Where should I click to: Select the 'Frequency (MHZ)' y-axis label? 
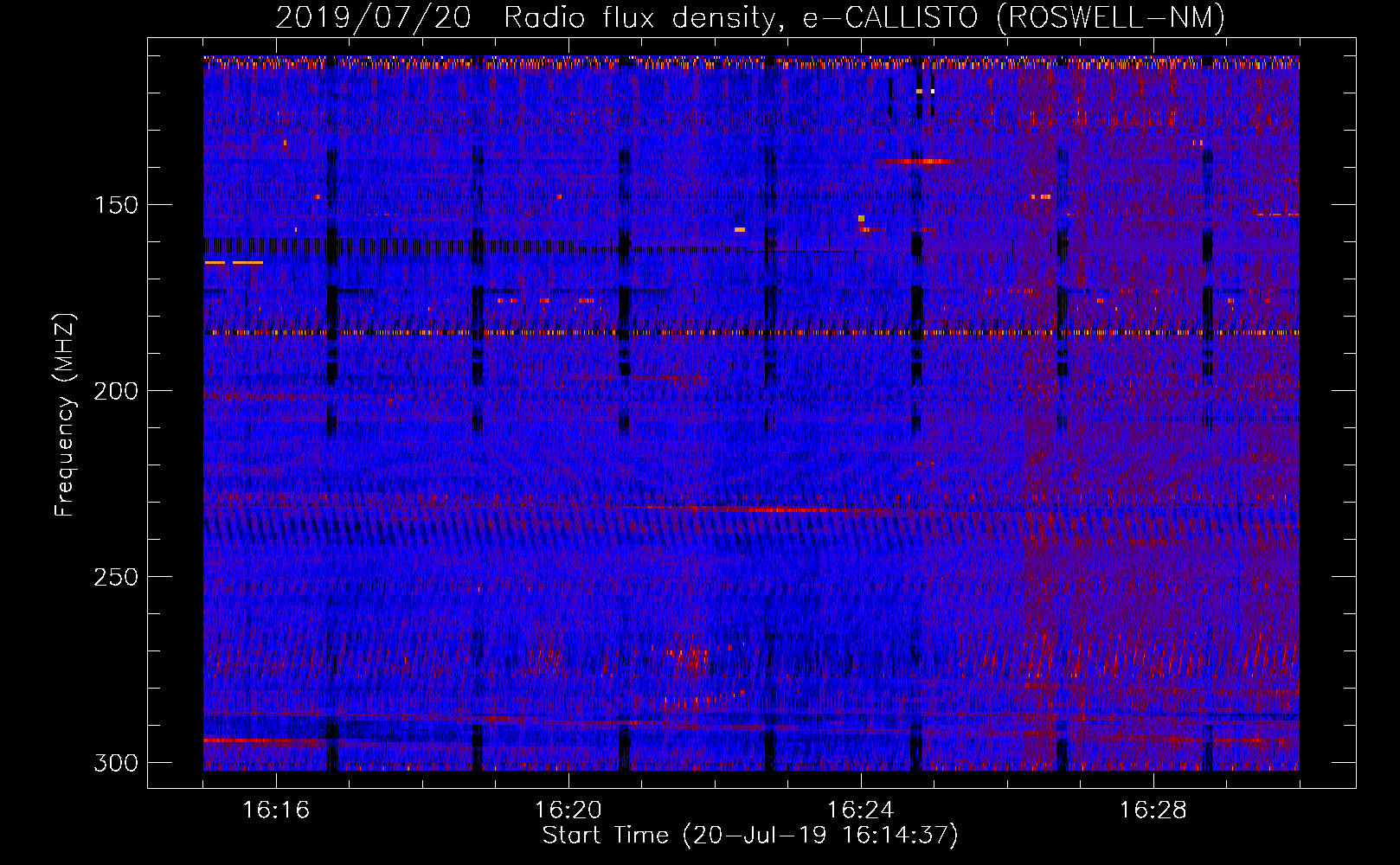(65, 415)
